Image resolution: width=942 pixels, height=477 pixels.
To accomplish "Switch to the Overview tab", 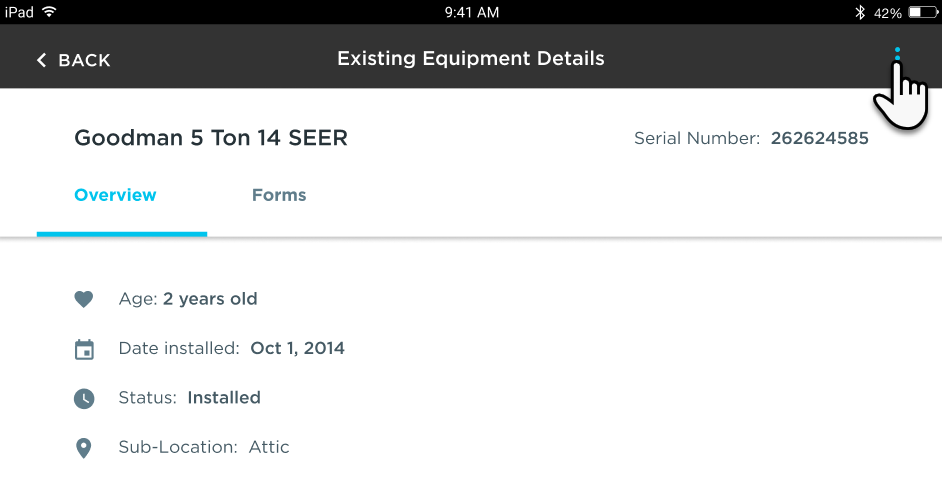I will pos(116,195).
